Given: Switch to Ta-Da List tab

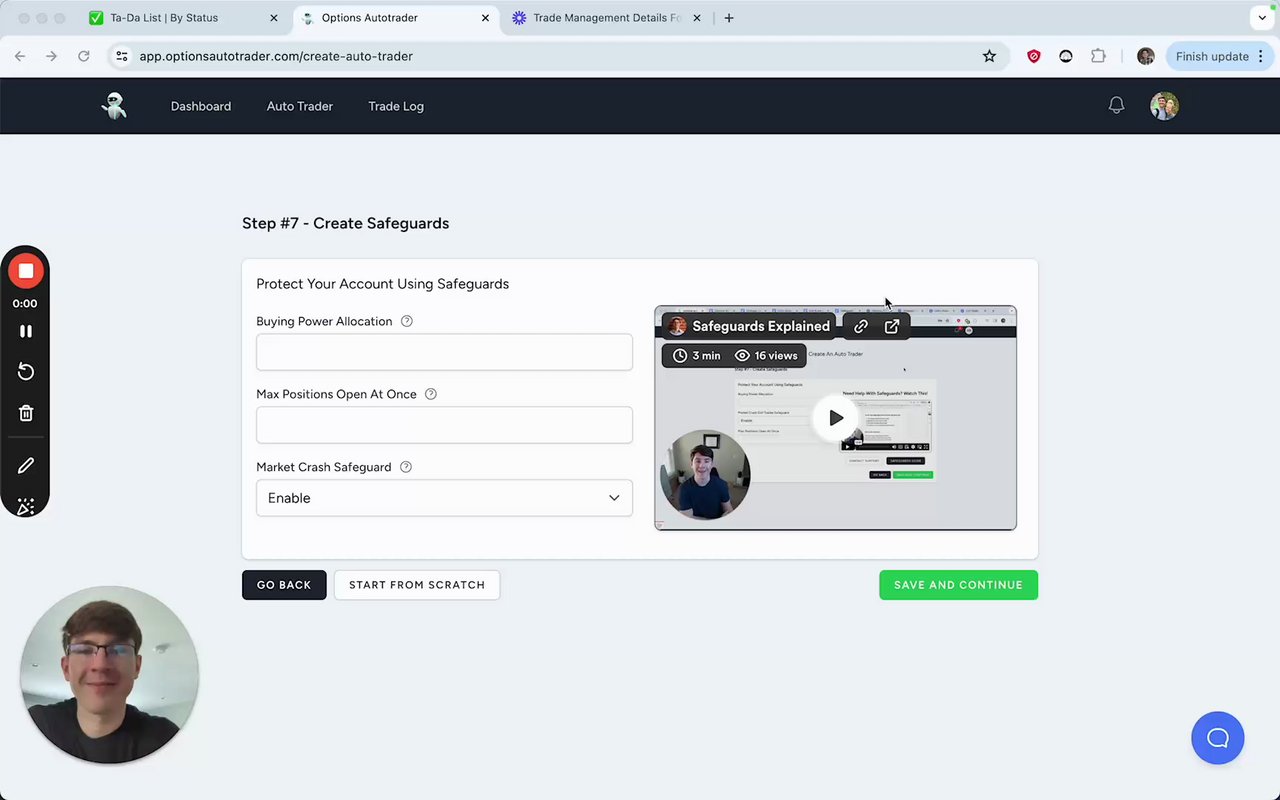Looking at the screenshot, I should pyautogui.click(x=182, y=18).
